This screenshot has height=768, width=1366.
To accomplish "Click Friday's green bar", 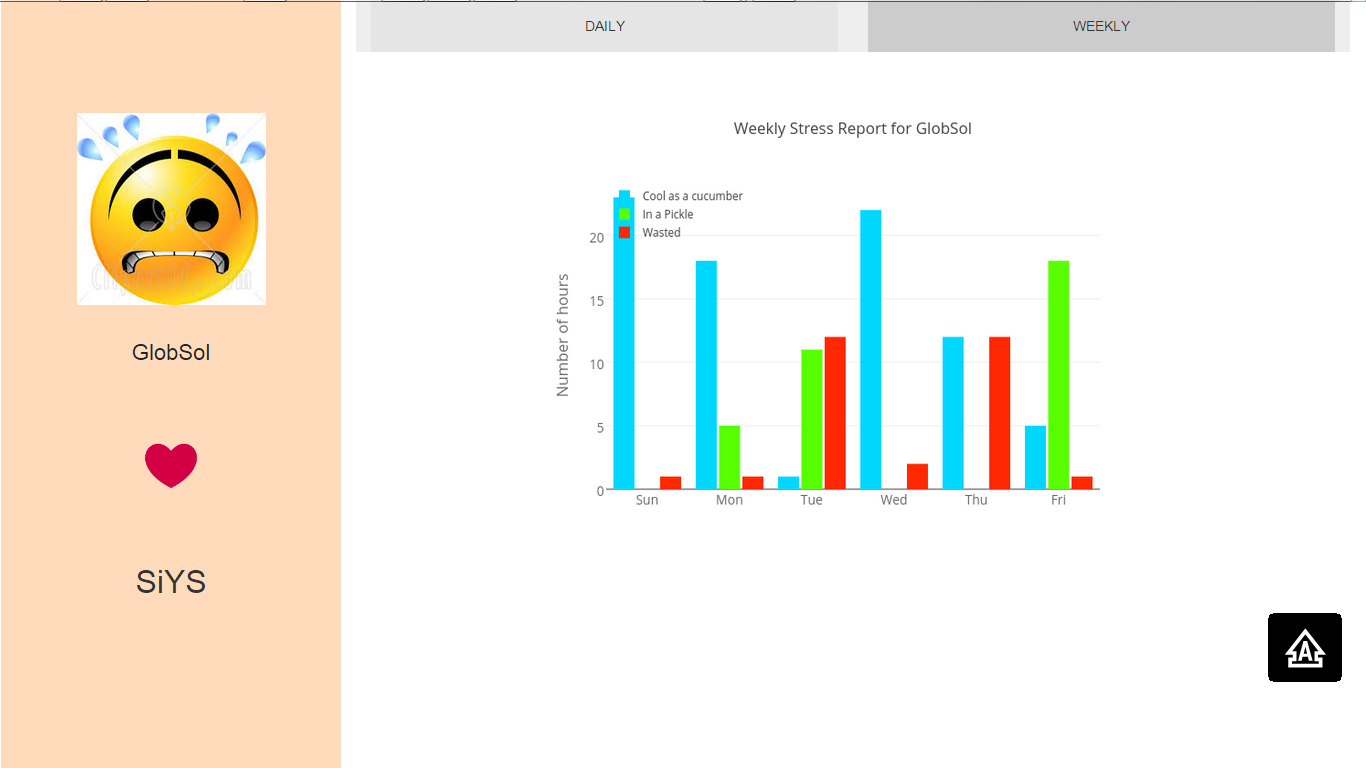I will [1058, 375].
